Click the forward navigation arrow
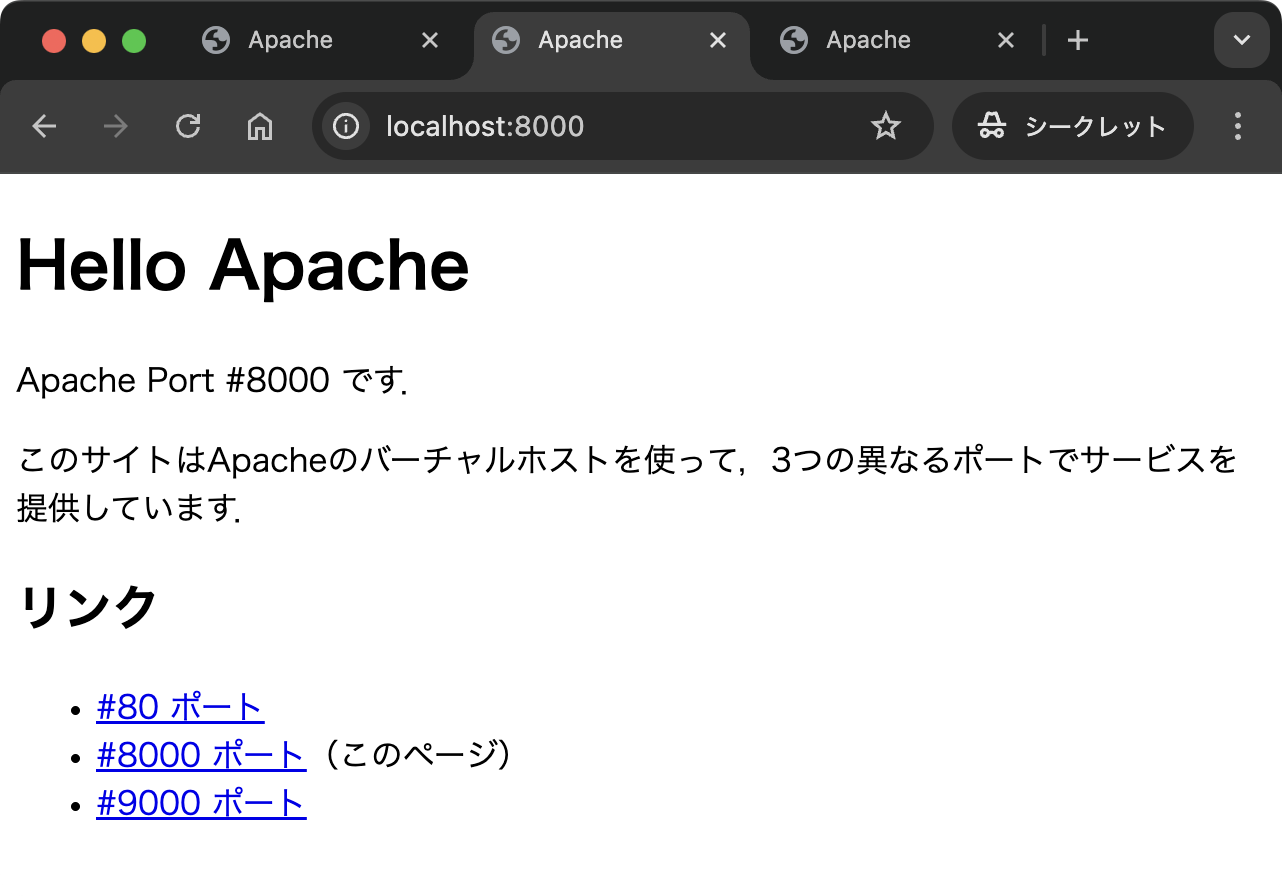The image size is (1282, 896). 116,126
